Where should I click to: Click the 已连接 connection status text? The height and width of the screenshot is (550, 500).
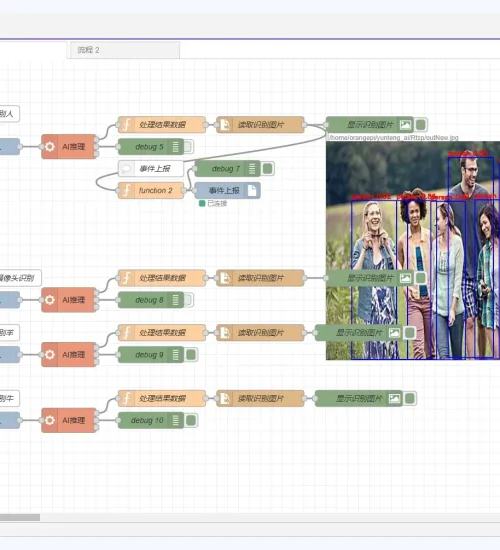tap(217, 203)
